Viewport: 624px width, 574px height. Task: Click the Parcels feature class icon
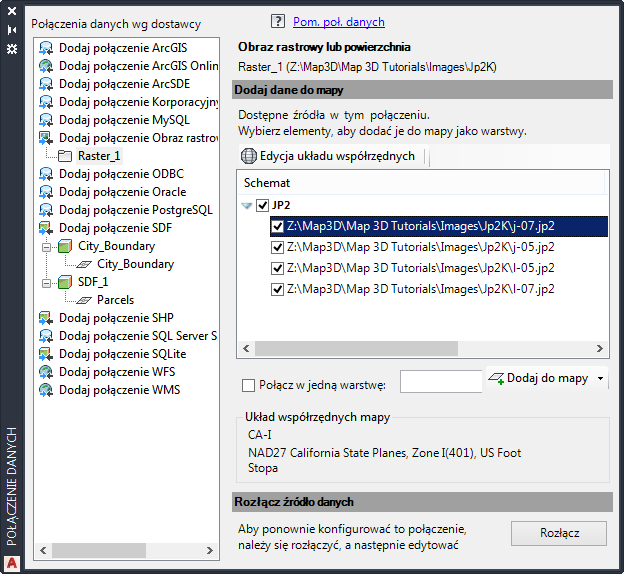[x=84, y=300]
